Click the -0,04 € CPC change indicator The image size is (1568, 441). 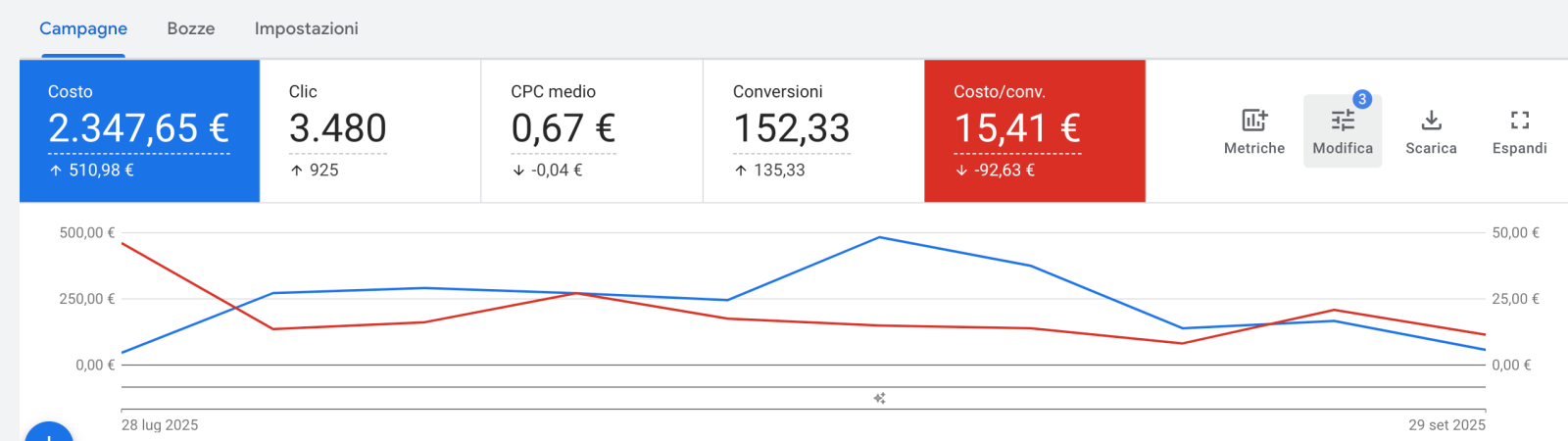coord(548,171)
